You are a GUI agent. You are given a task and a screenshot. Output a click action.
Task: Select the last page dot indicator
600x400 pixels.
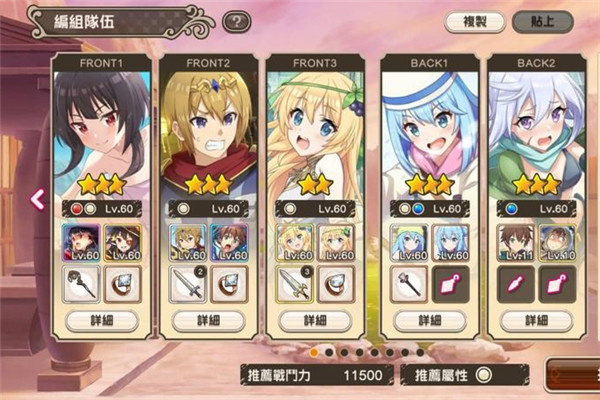click(420, 353)
